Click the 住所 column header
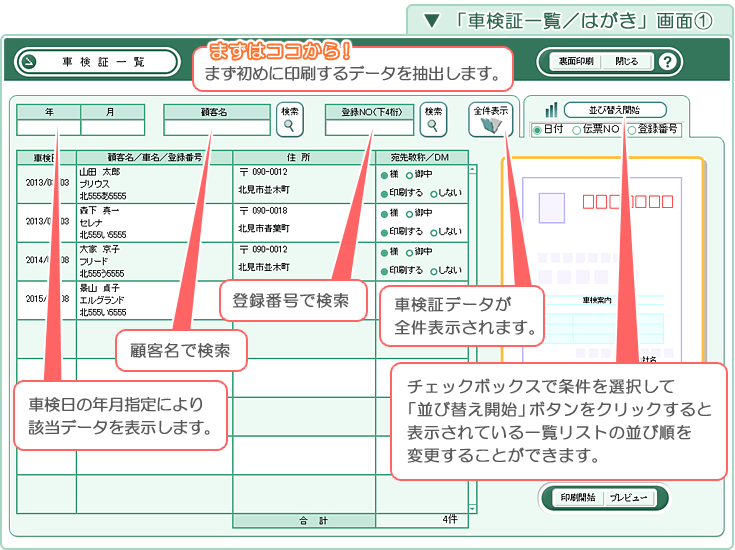The image size is (735, 550). [304, 157]
